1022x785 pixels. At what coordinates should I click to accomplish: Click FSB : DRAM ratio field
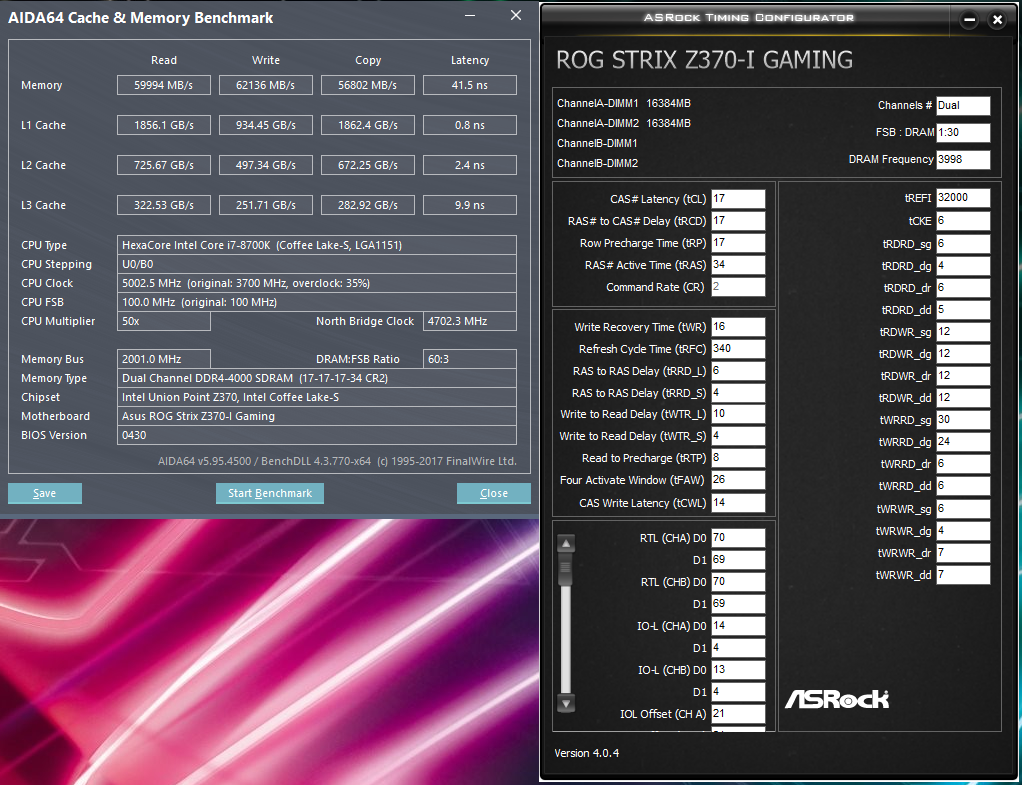[963, 132]
